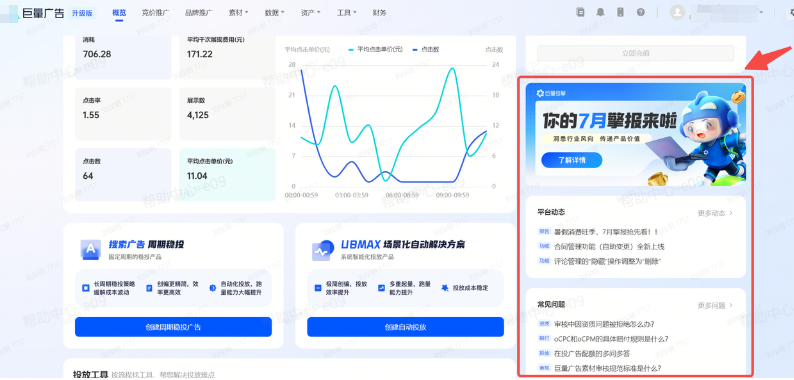Open 财务 menu item
Image resolution: width=794 pixels, height=380 pixels.
[x=379, y=13]
